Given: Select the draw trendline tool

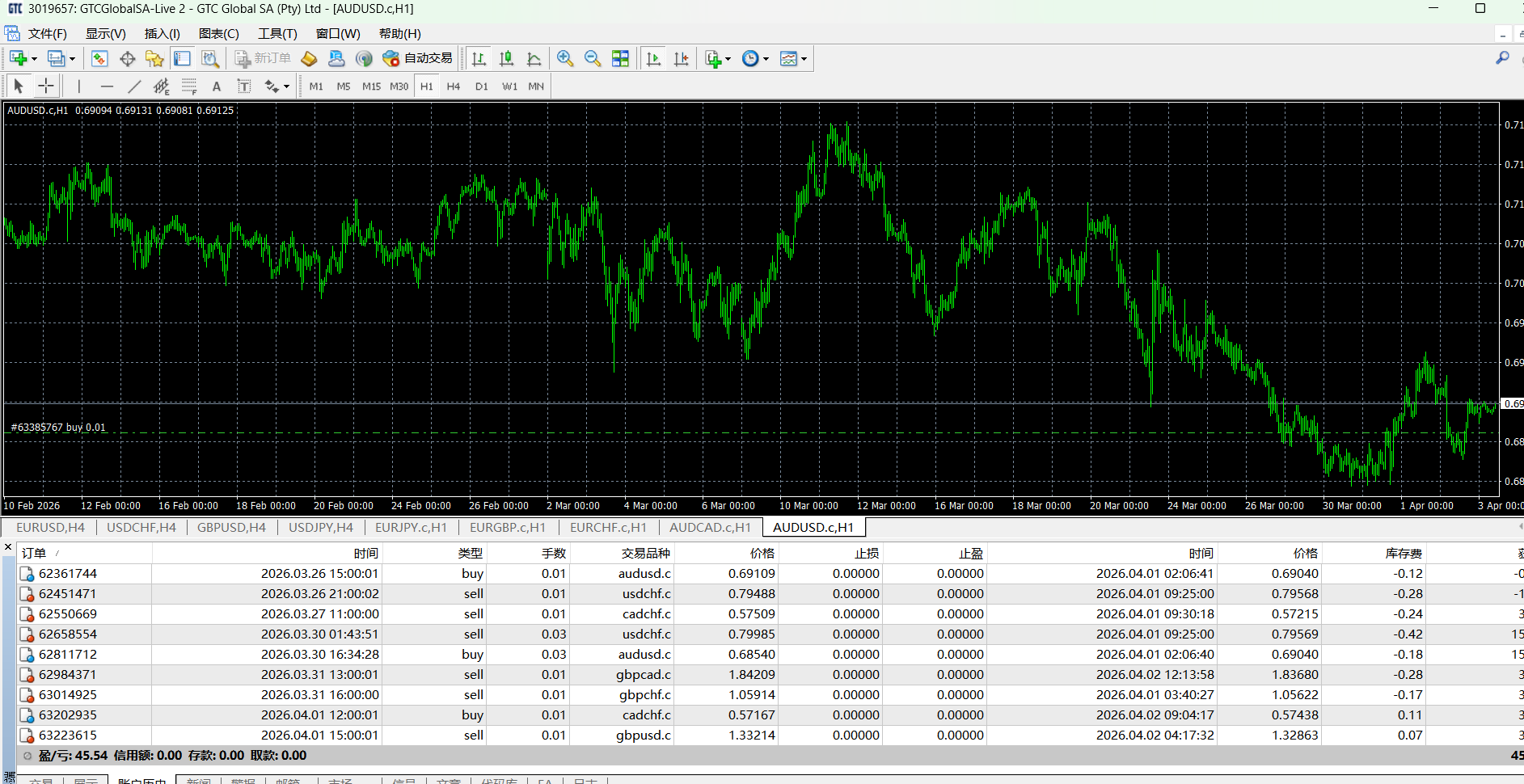Looking at the screenshot, I should click(134, 86).
